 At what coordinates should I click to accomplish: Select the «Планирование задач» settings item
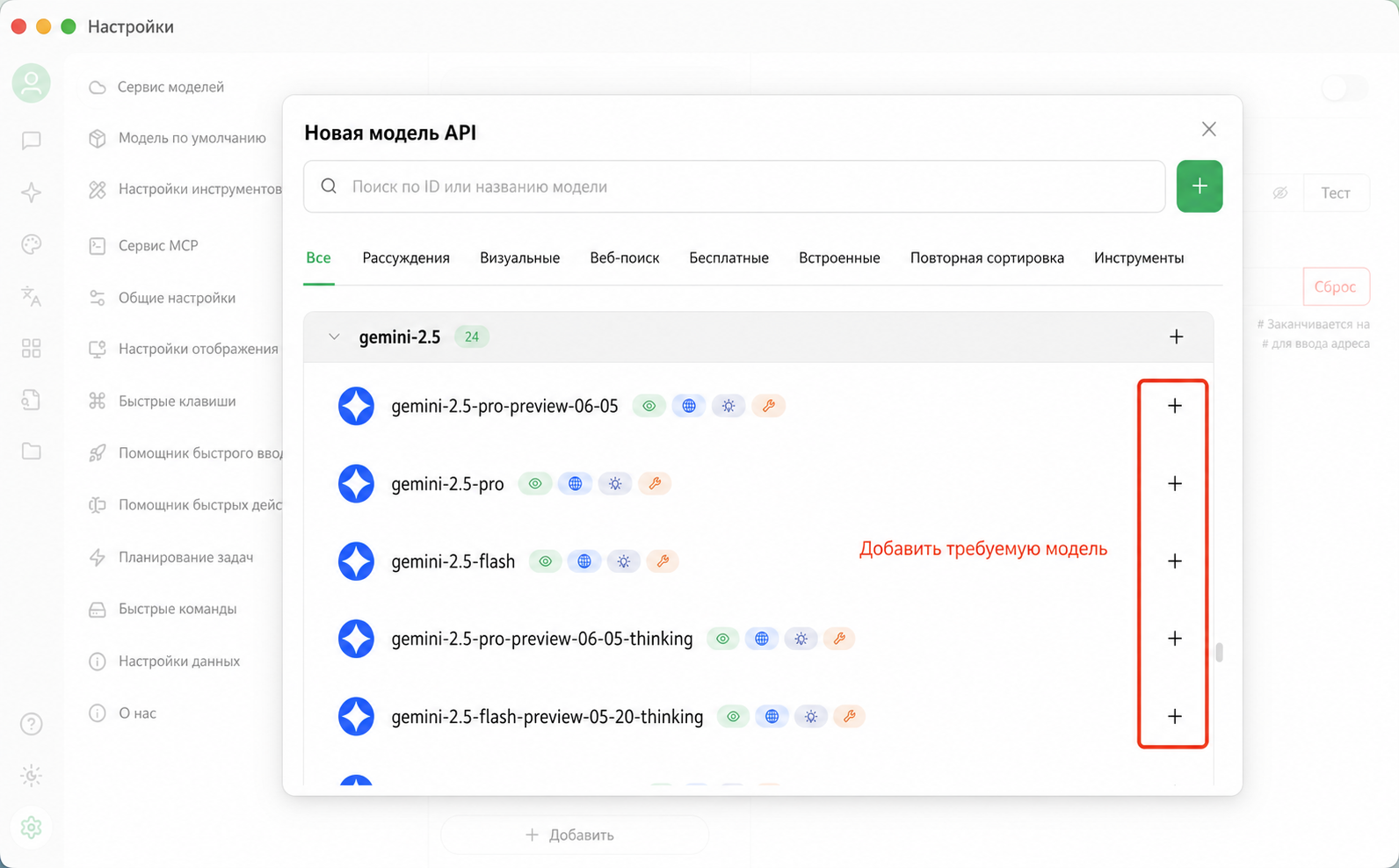point(170,557)
